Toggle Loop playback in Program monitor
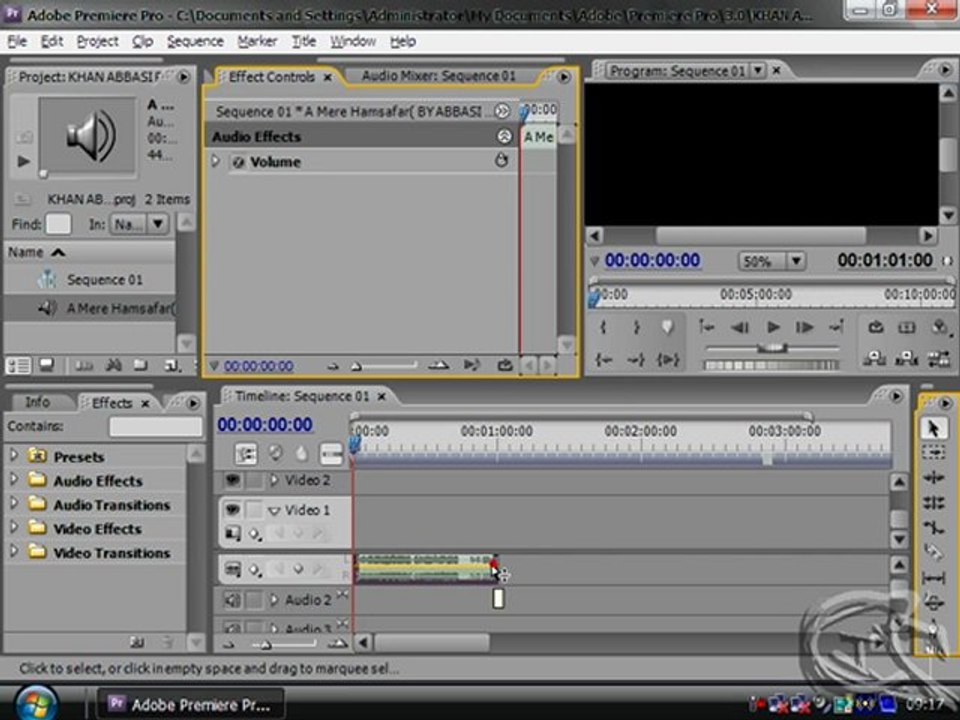This screenshot has height=720, width=960. (876, 328)
